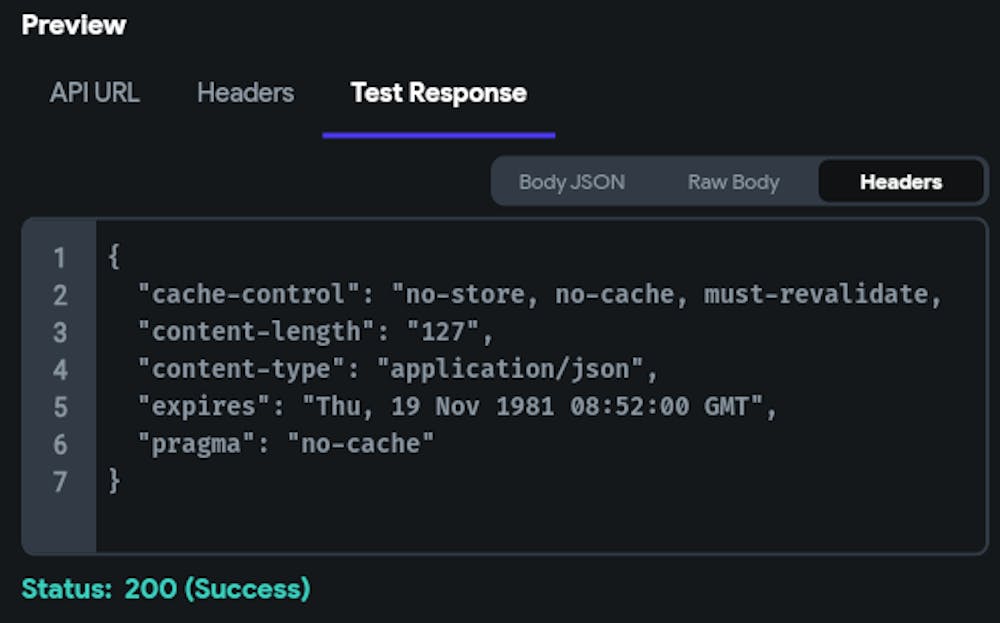
Task: Click the Status: 200 (Success) text
Action: [166, 589]
